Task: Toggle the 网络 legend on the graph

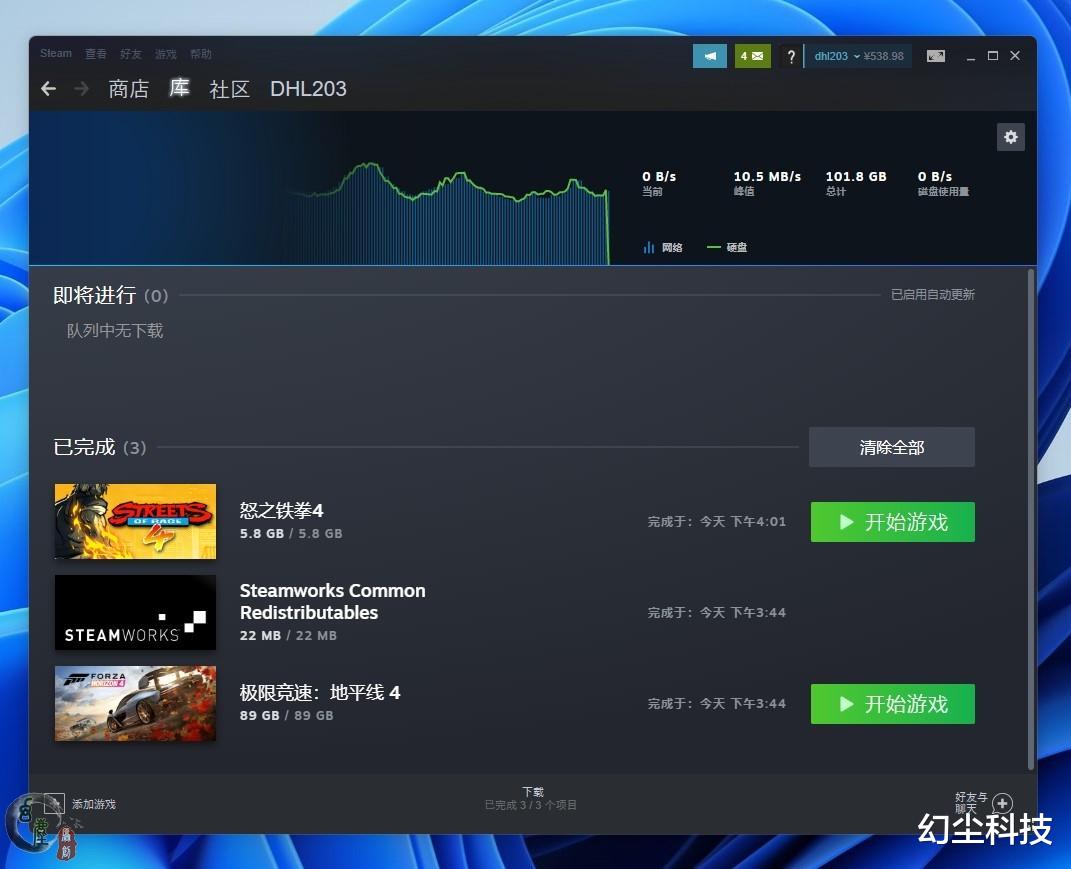Action: click(663, 247)
